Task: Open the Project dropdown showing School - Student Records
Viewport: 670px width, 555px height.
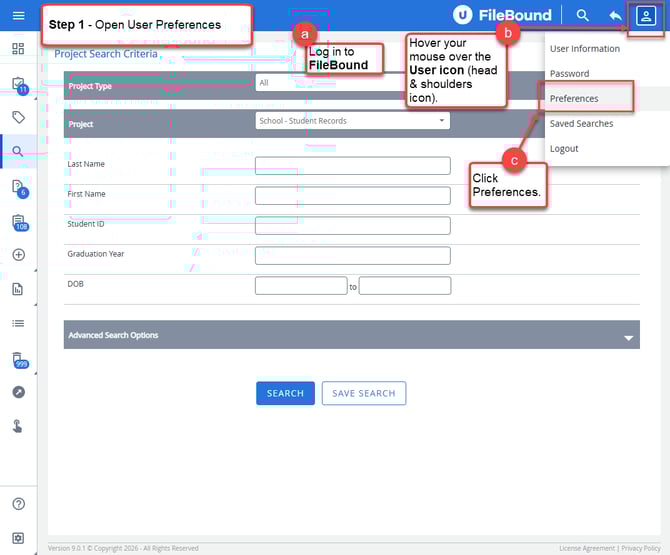Action: tap(352, 121)
